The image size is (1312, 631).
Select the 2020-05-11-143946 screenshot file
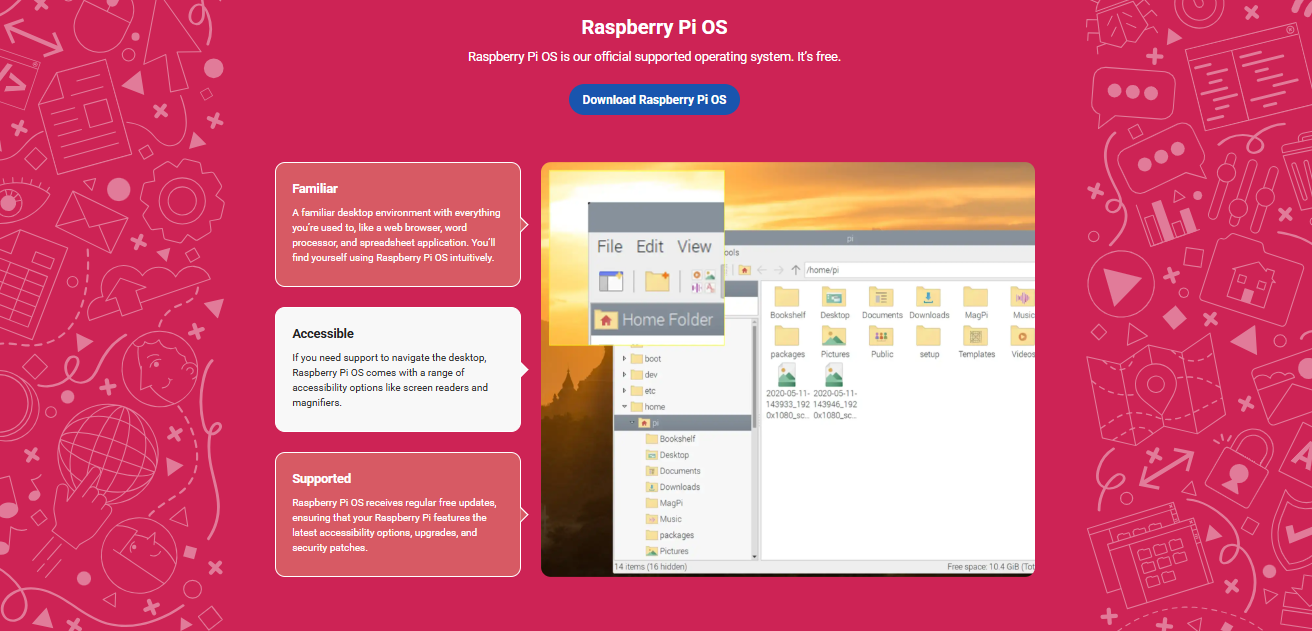point(834,392)
